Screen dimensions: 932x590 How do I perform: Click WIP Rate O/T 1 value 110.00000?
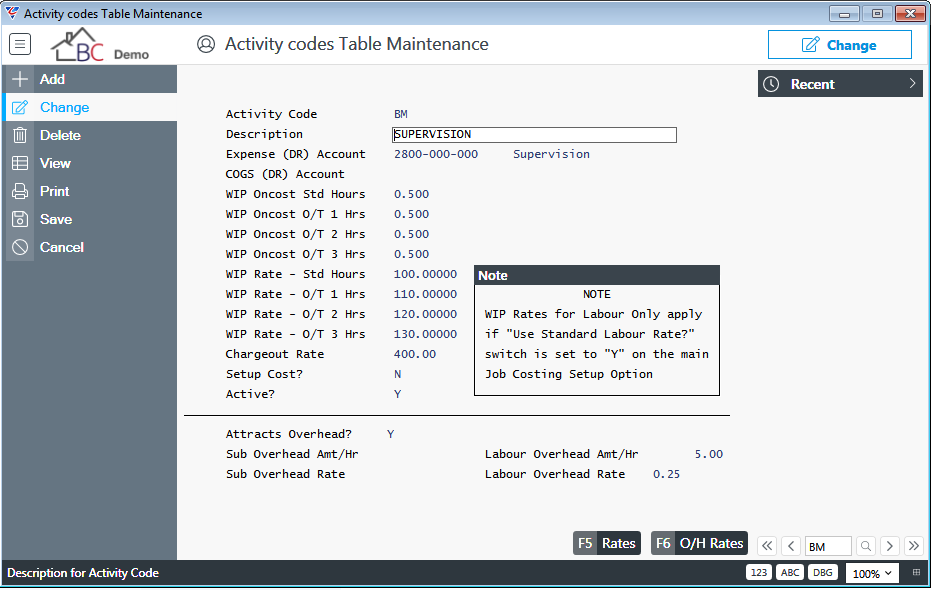(425, 294)
